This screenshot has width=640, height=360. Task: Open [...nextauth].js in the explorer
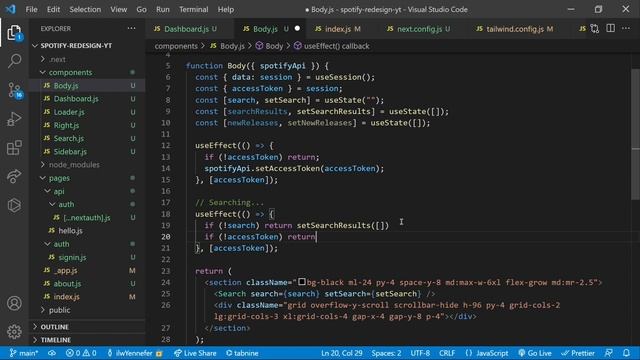pyautogui.click(x=87, y=218)
